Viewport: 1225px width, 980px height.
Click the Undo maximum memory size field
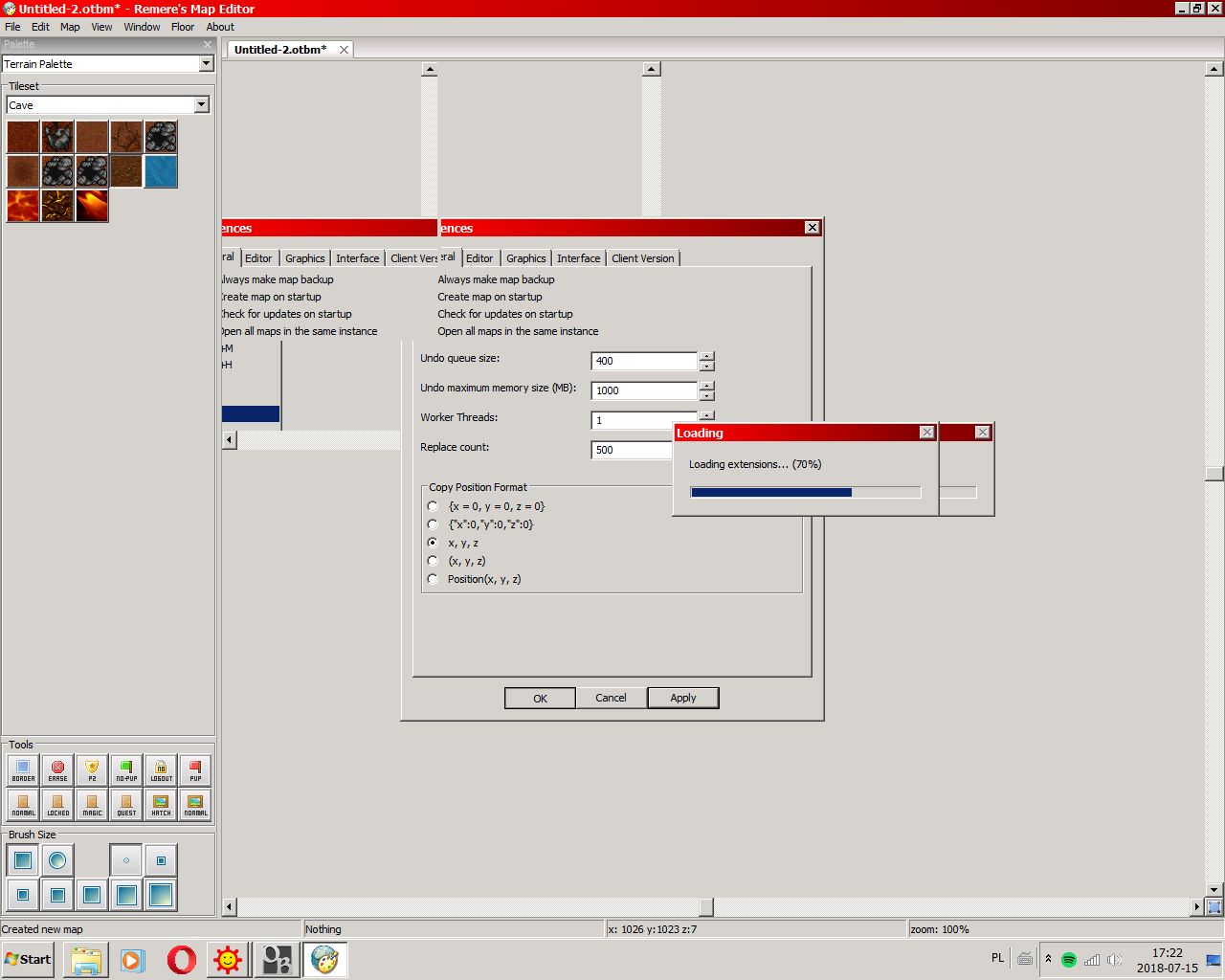[644, 390]
